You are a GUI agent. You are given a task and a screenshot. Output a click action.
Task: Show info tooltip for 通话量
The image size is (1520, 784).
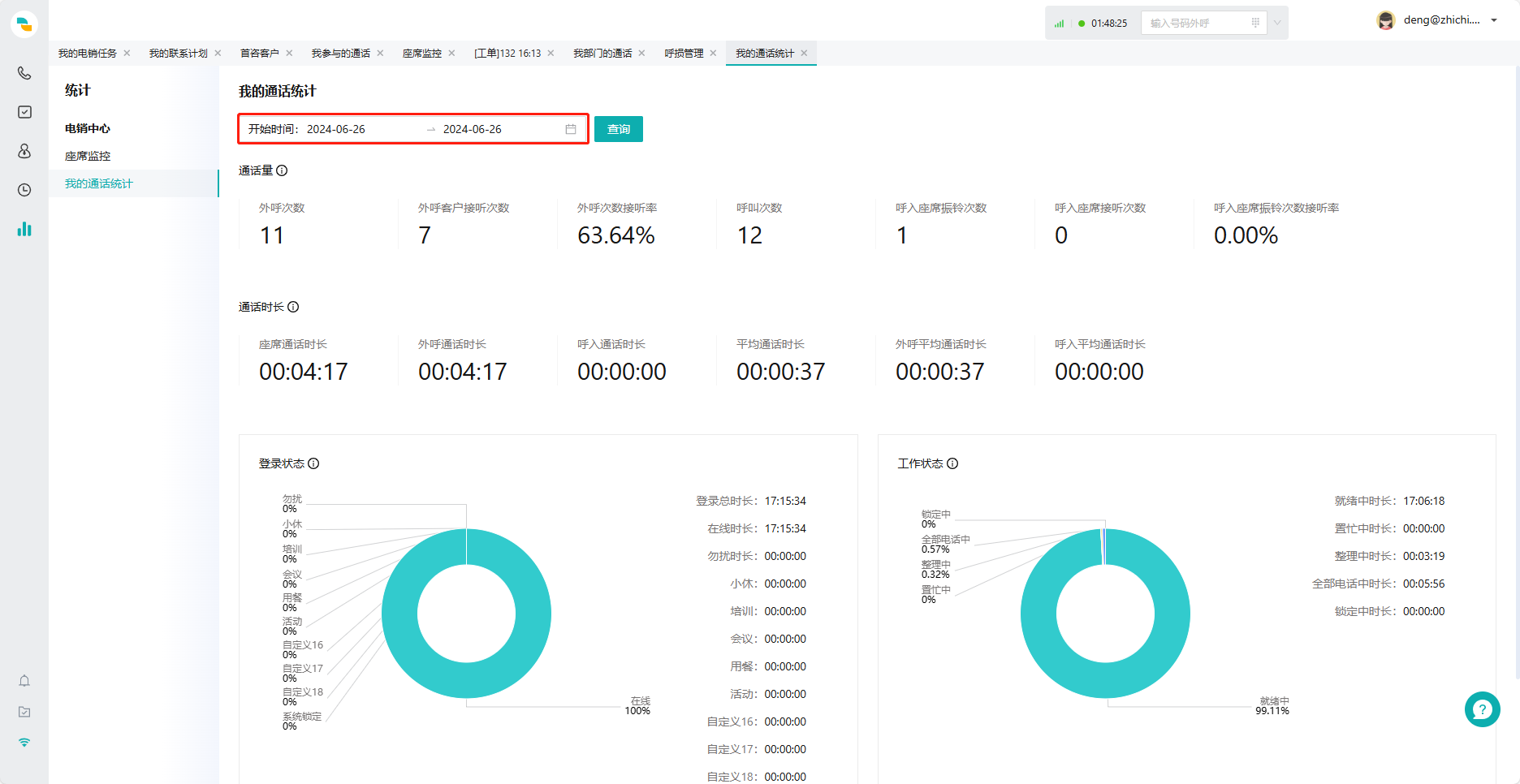point(282,170)
